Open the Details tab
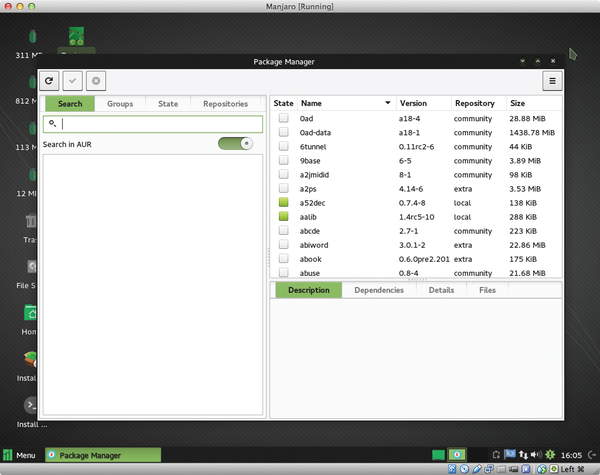600x475 pixels. [441, 290]
